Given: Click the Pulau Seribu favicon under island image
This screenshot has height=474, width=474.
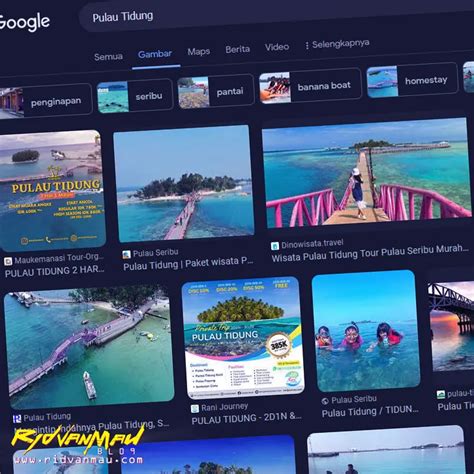Looking at the screenshot, I should point(126,255).
